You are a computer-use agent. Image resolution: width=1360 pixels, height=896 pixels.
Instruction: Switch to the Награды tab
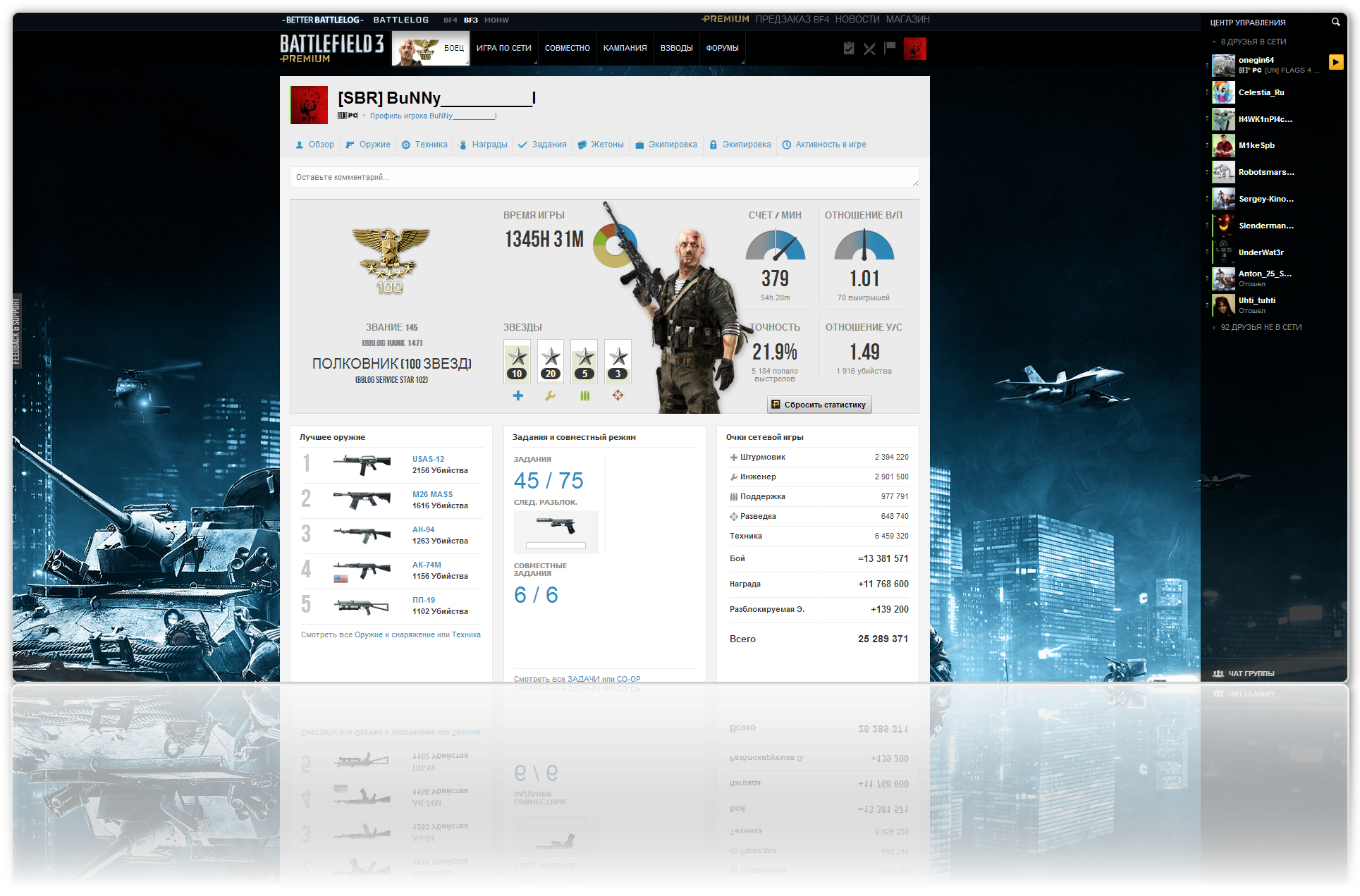[483, 145]
